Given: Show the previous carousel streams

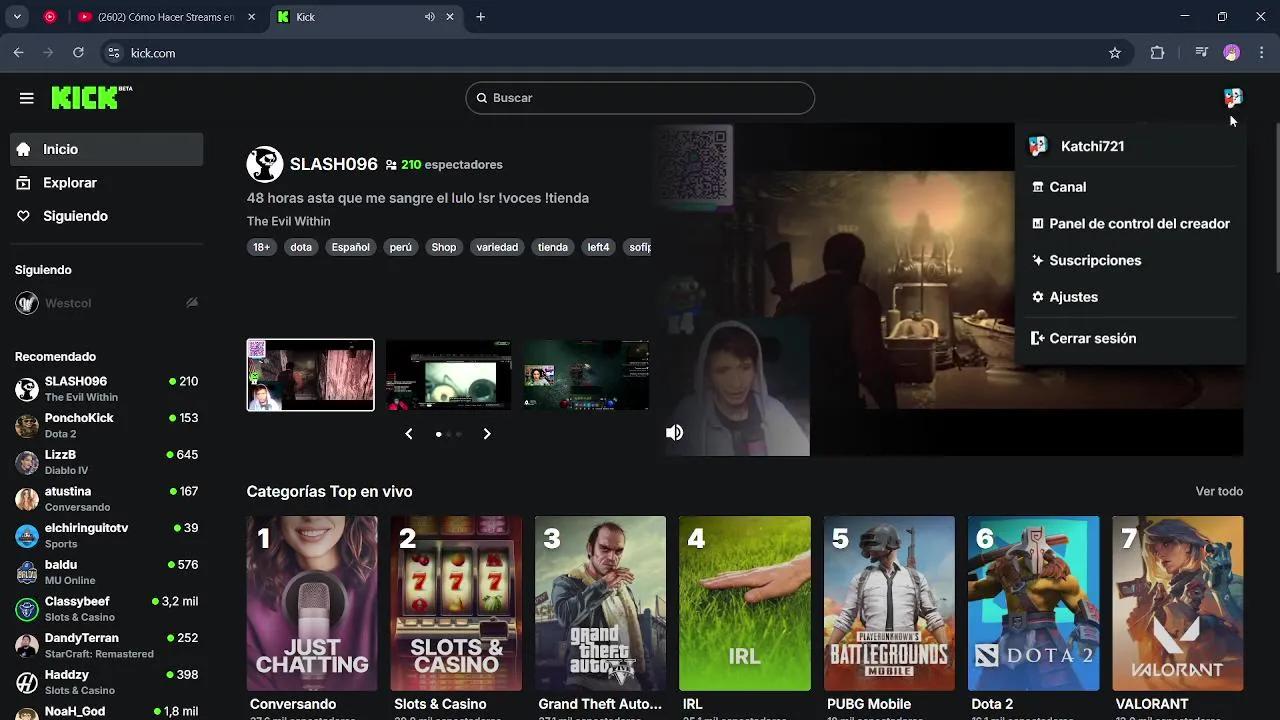Looking at the screenshot, I should point(409,434).
